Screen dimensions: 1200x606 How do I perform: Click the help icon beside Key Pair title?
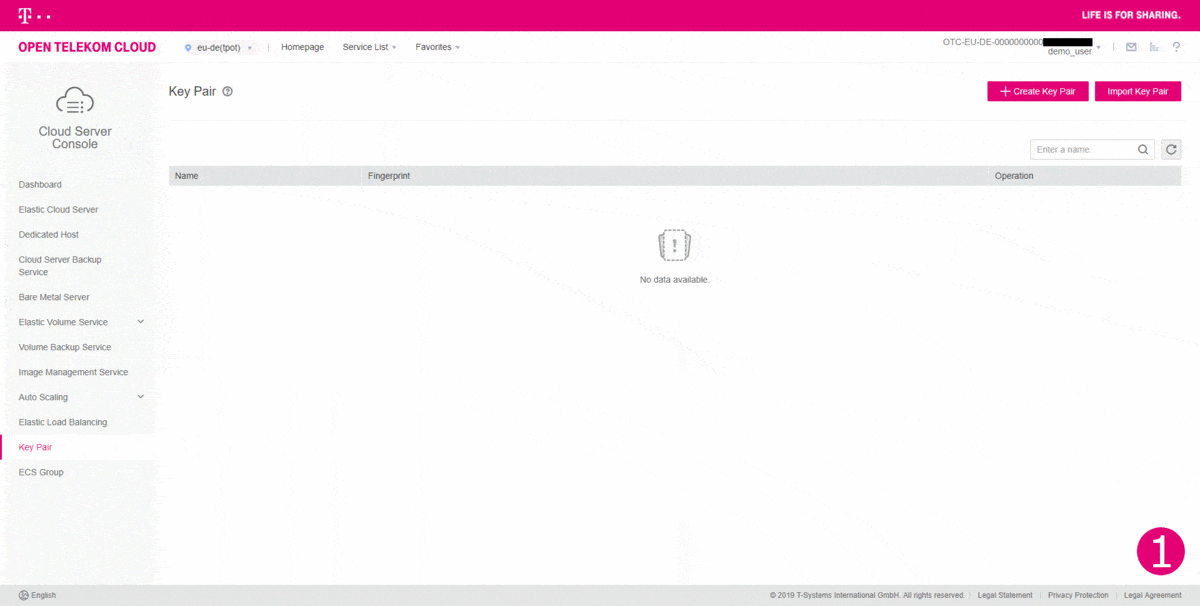click(x=227, y=90)
